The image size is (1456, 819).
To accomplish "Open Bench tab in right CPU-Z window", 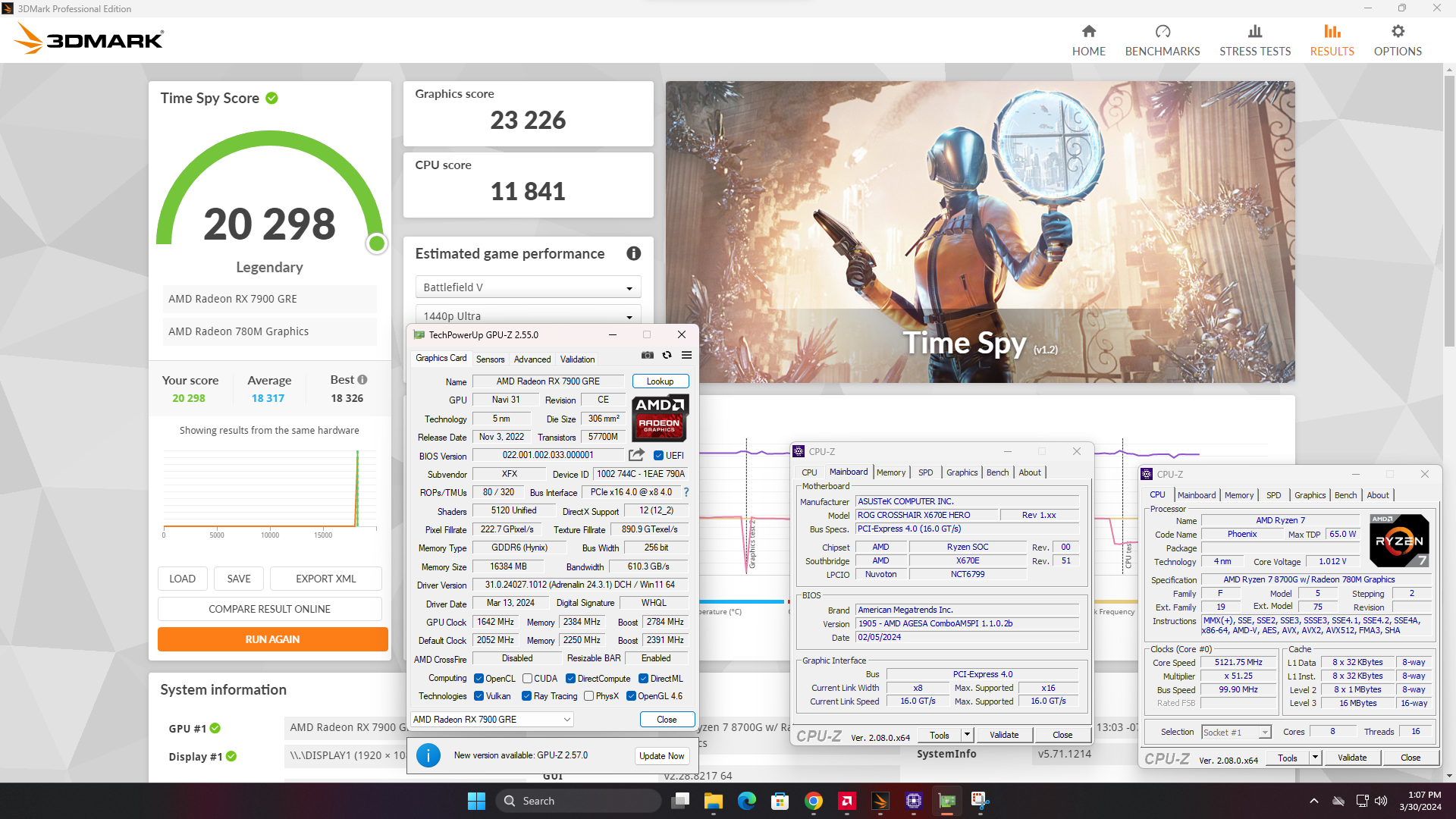I will (x=1345, y=495).
